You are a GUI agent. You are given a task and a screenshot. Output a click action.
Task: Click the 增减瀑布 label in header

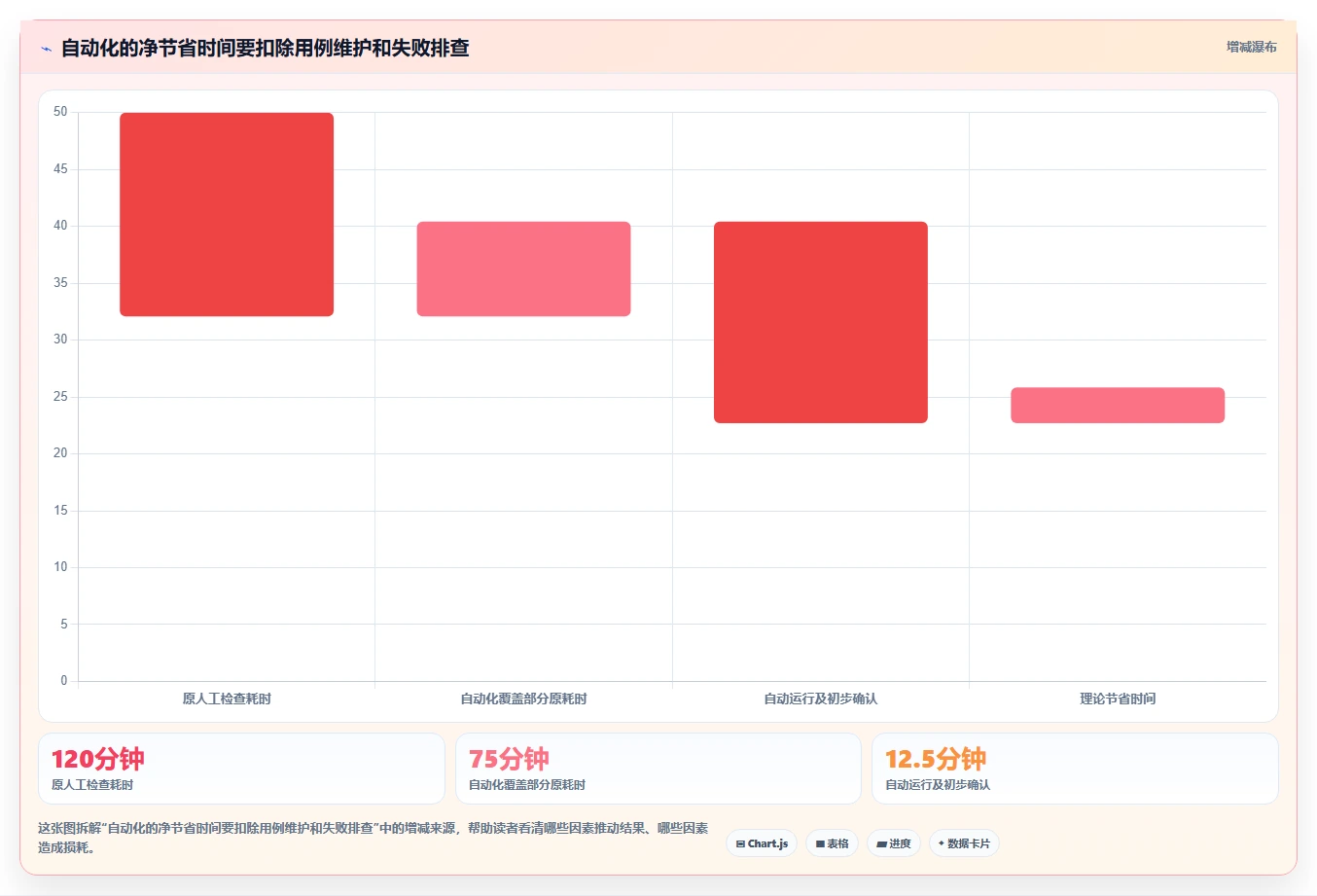1251,47
